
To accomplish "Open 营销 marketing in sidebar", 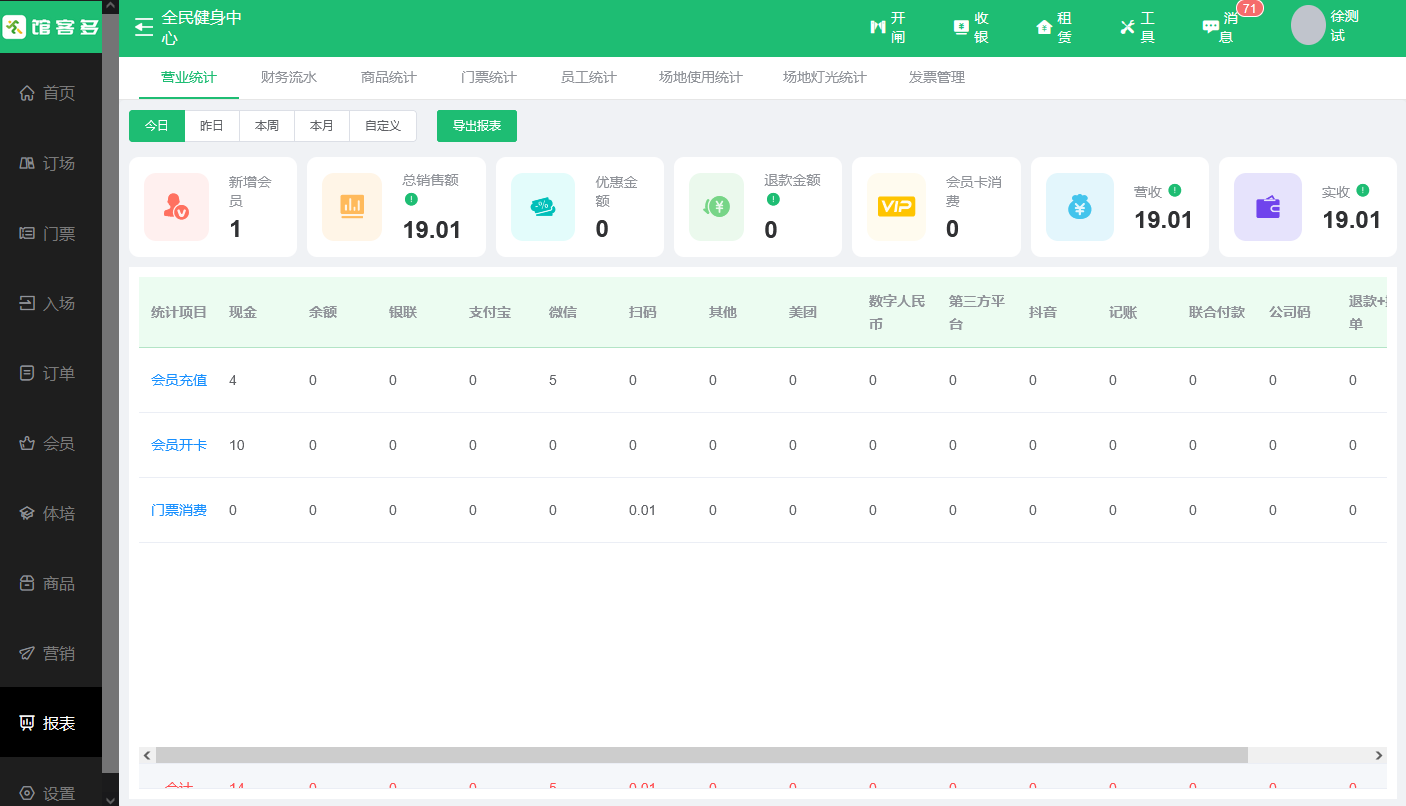I will 51,653.
